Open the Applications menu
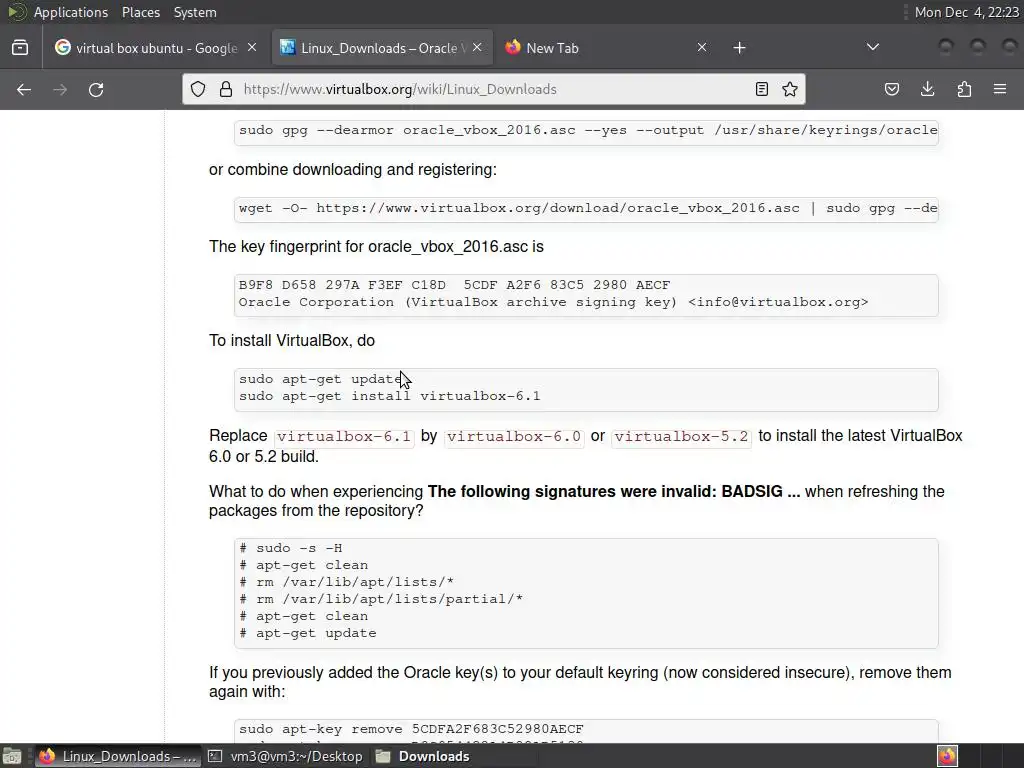Viewport: 1024px width, 768px height. (x=71, y=12)
